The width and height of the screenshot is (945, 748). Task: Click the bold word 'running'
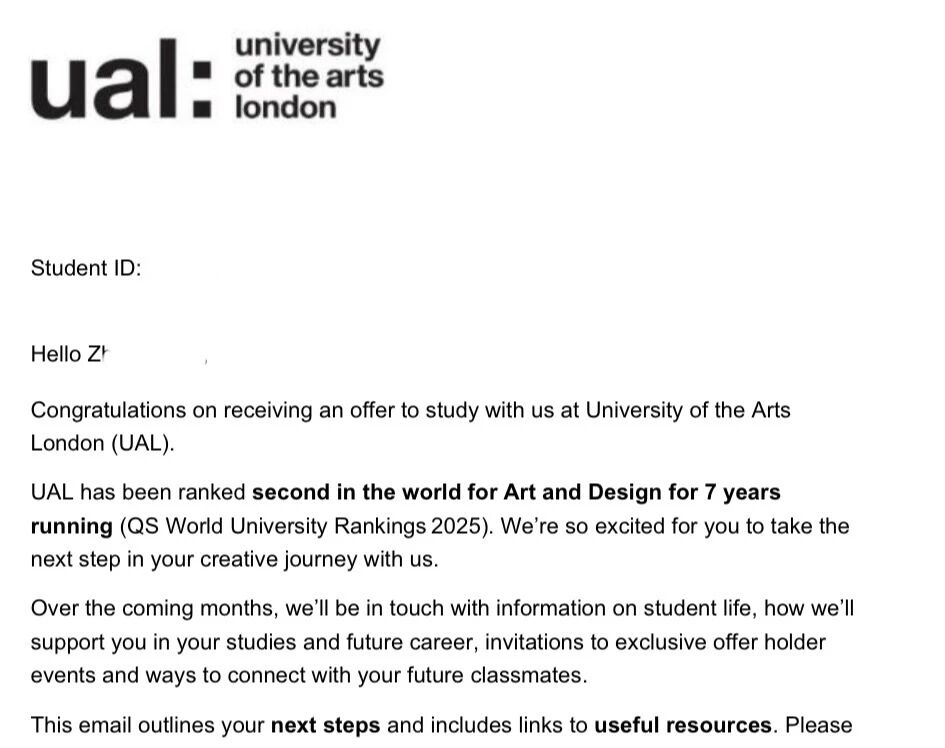pos(71,526)
